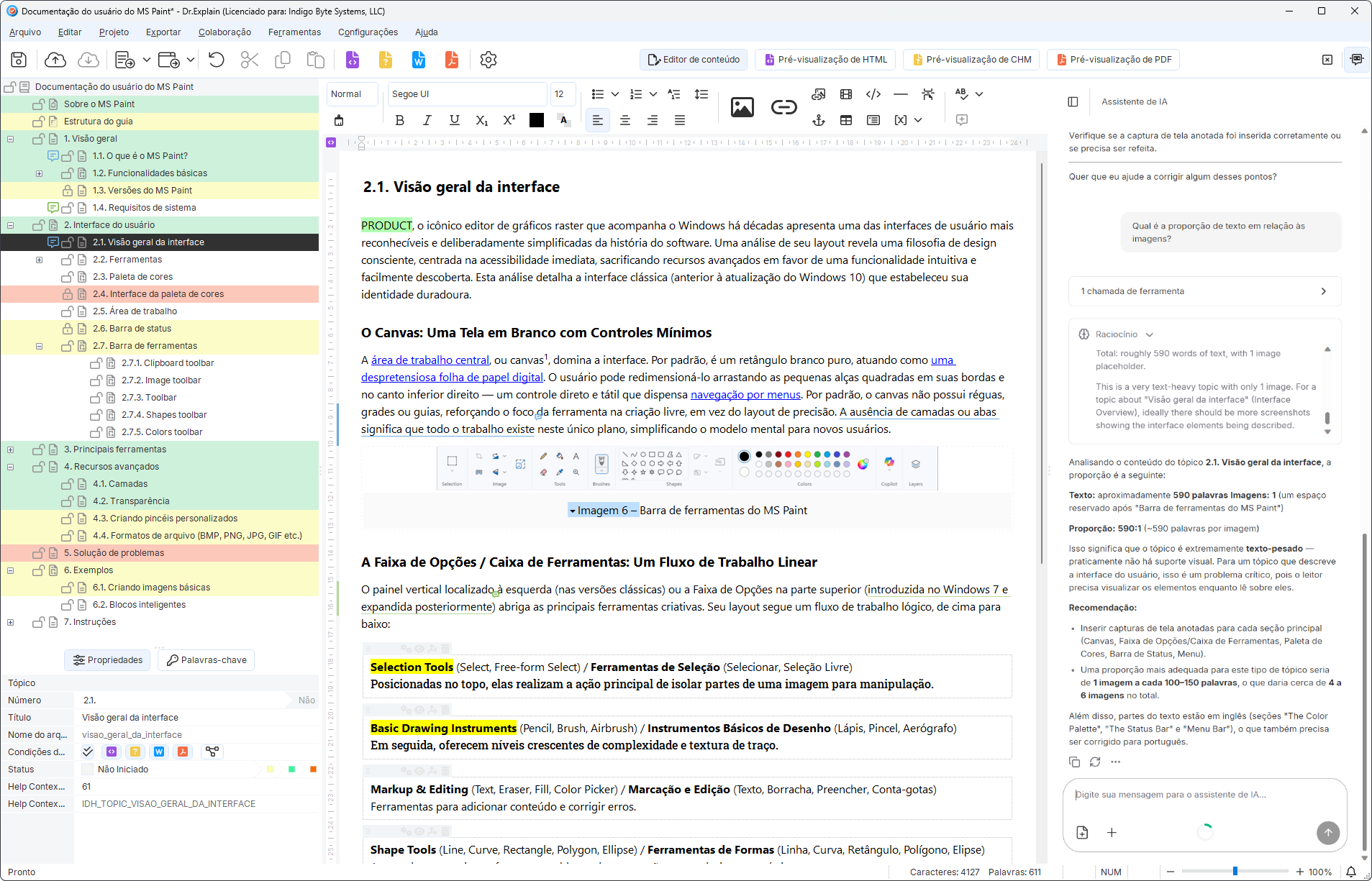Click the paste clipboard icon in top toolbar

(x=316, y=60)
